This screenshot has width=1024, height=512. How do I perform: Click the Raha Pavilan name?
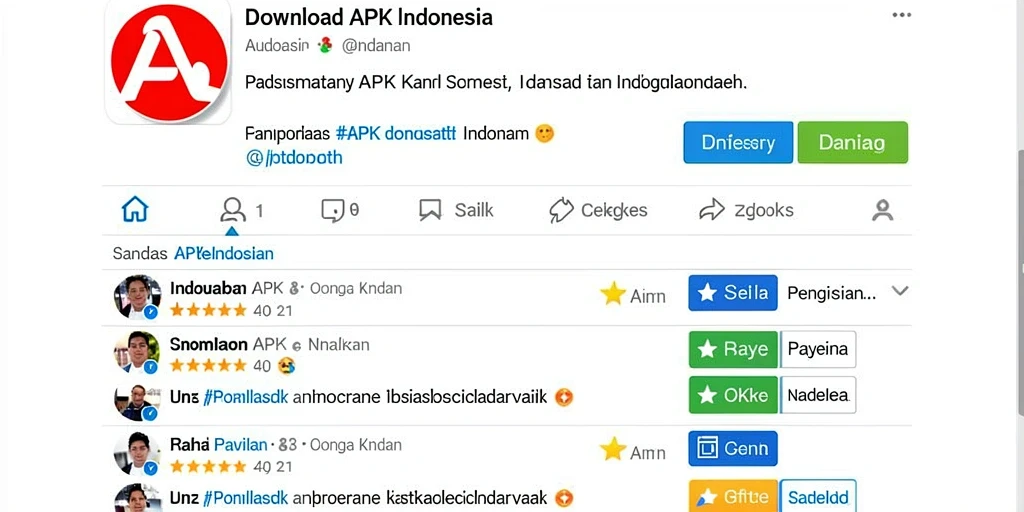[x=219, y=445]
